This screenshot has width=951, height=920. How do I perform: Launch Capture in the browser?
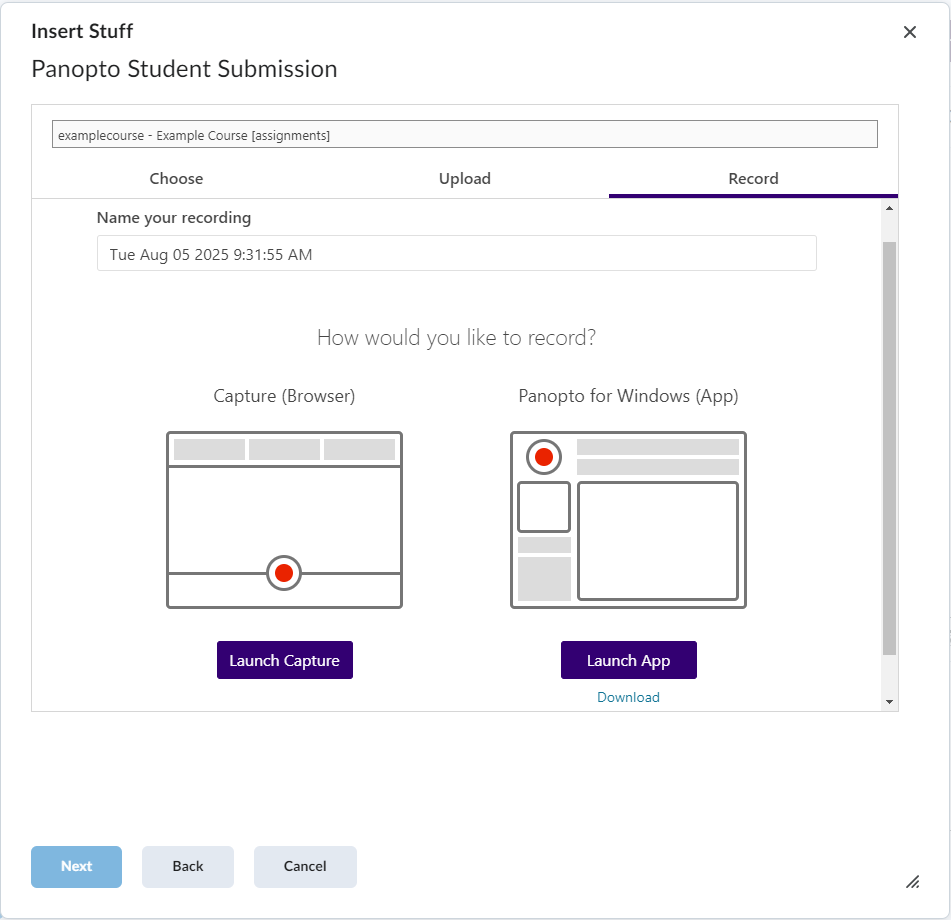(x=284, y=660)
